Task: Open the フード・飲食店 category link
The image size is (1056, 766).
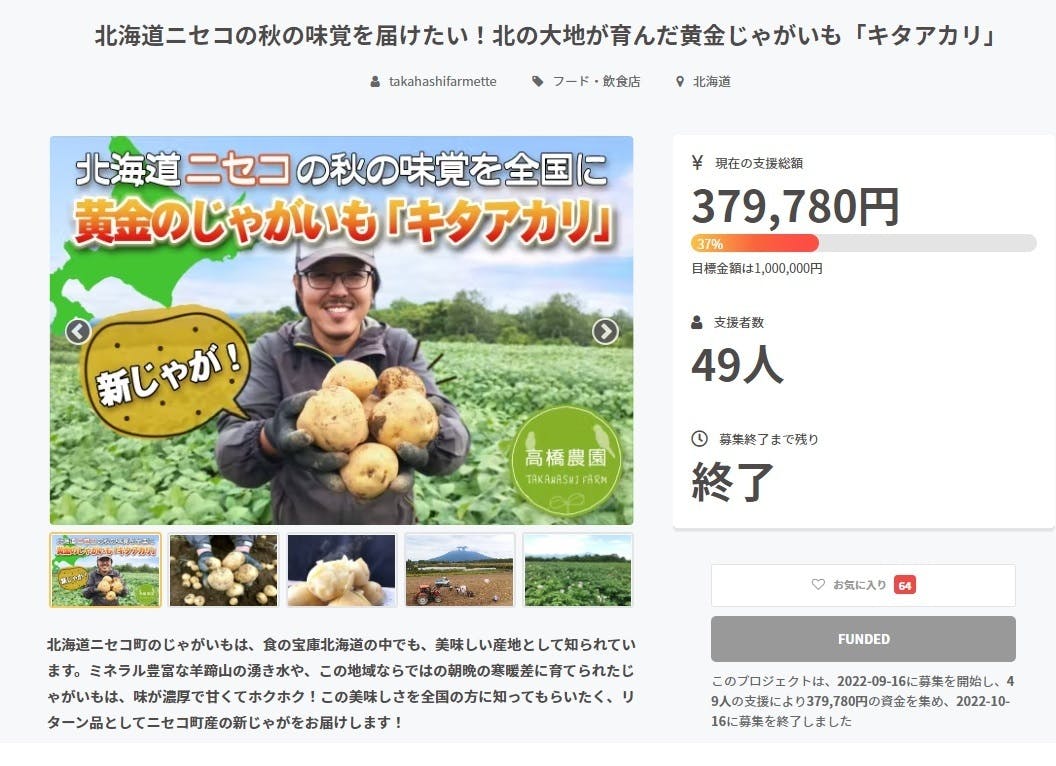Action: point(596,82)
